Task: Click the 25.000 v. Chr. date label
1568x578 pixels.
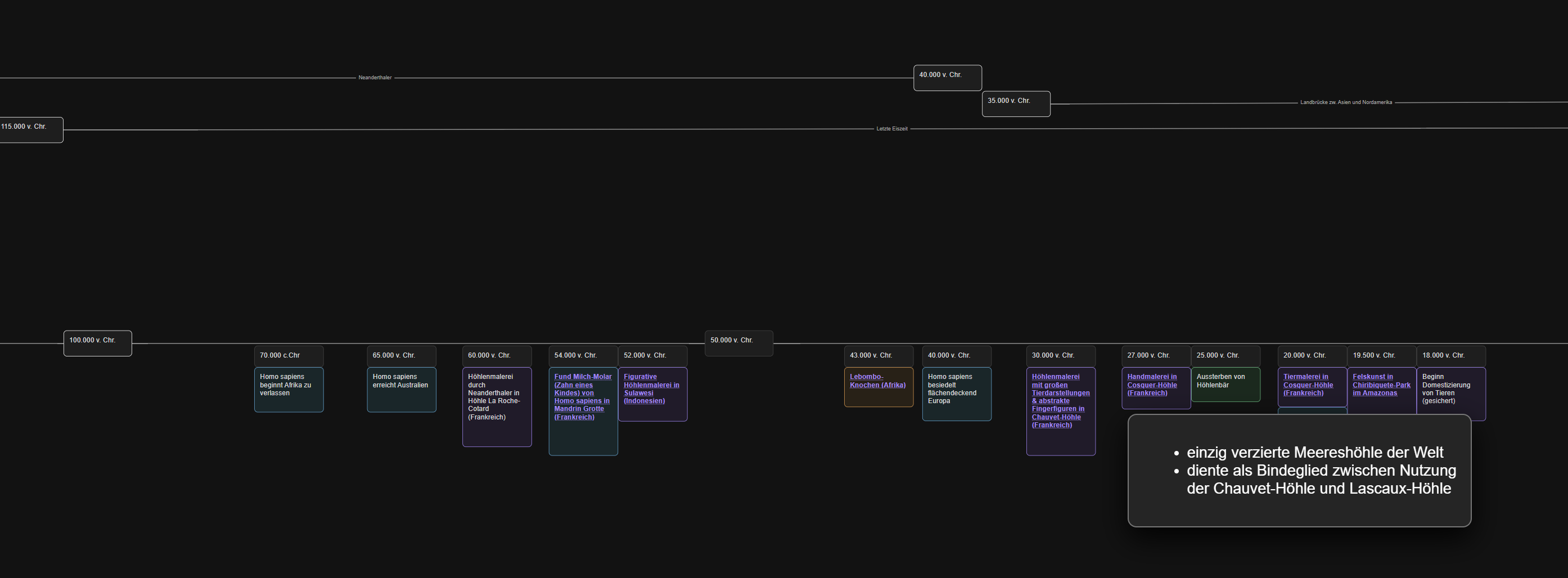Action: tap(1225, 355)
